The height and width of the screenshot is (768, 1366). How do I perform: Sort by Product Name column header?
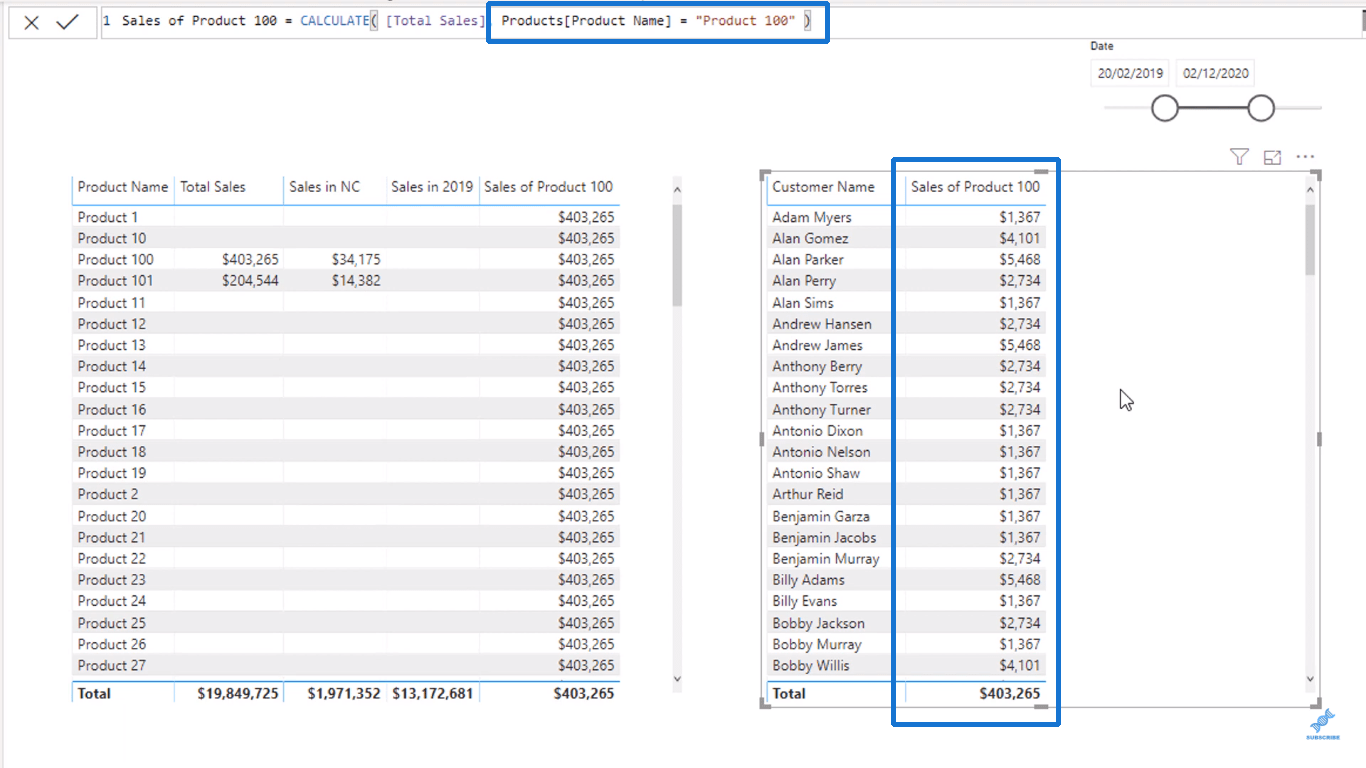(x=123, y=187)
